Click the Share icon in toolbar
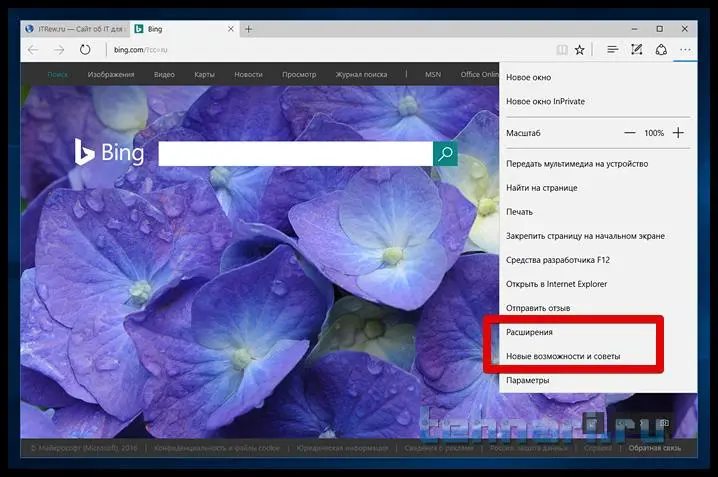This screenshot has height=477, width=718. pyautogui.click(x=661, y=49)
